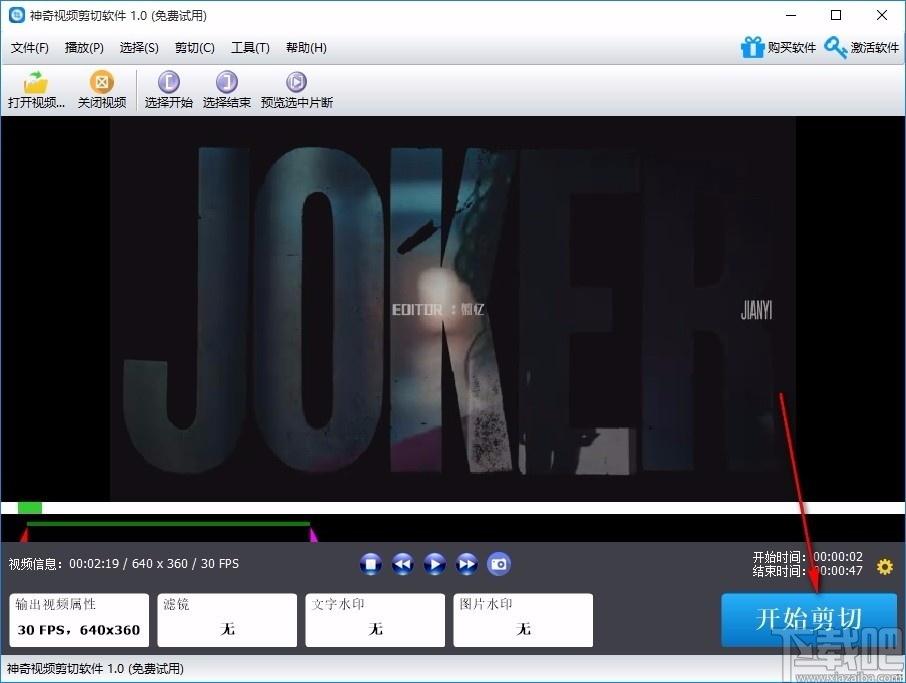Click the red start marker on the timeline

coord(25,534)
